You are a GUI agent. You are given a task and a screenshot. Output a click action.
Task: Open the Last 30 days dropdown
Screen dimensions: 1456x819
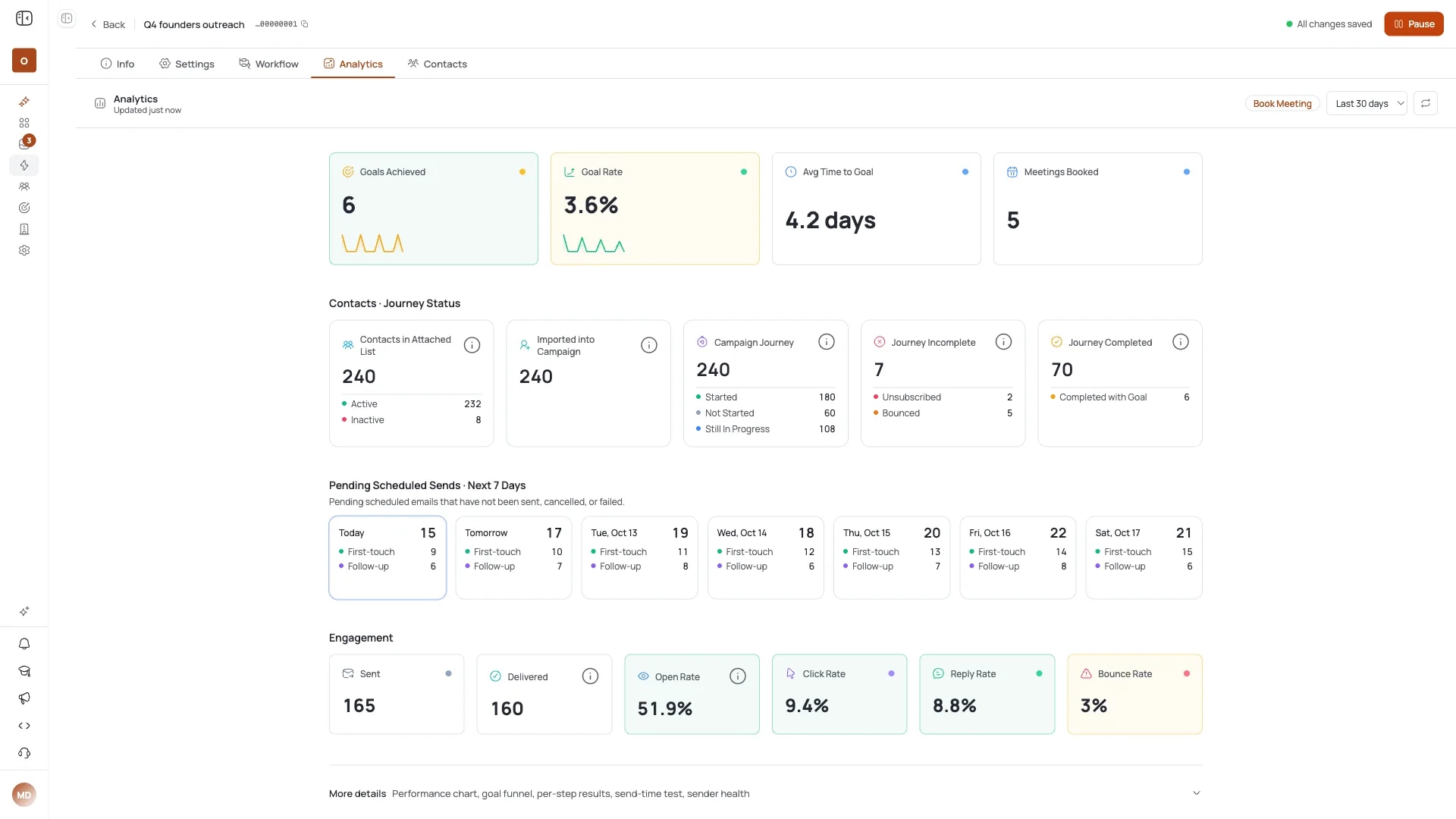(x=1367, y=104)
